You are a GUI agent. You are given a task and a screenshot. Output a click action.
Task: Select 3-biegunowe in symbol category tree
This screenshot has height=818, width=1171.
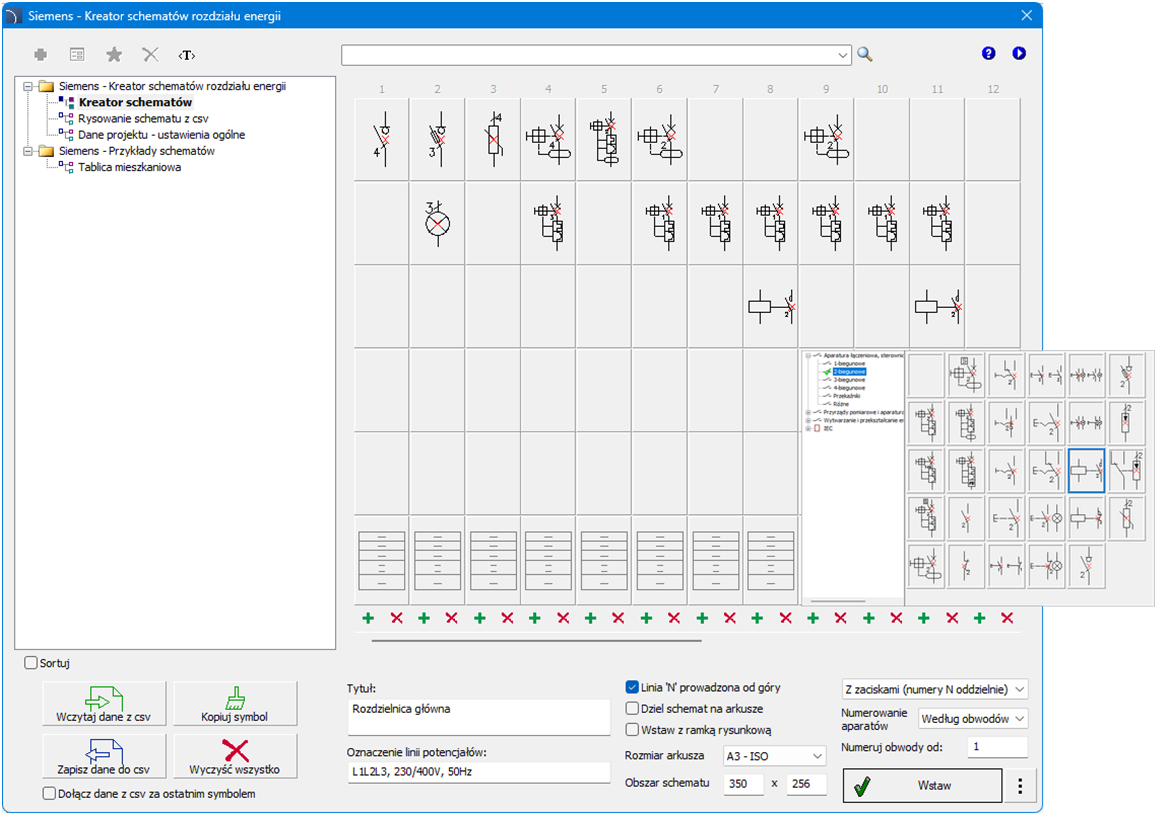(x=849, y=380)
